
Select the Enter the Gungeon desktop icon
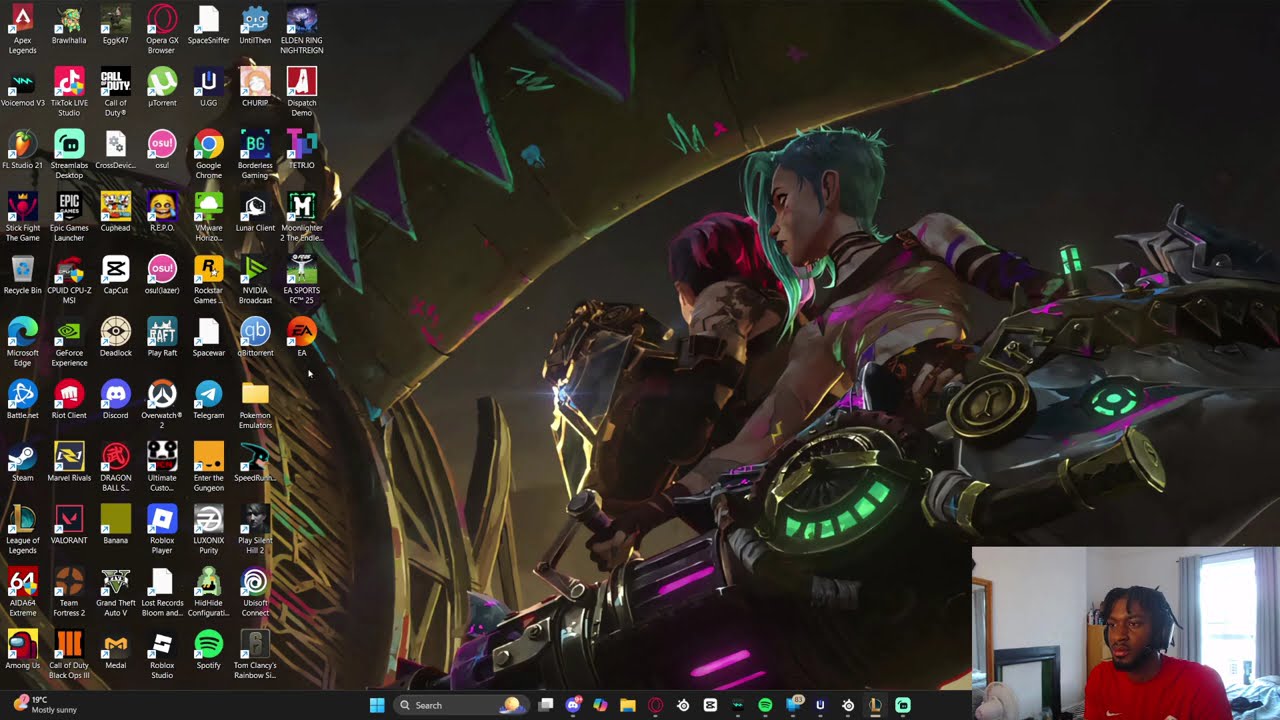point(208,466)
